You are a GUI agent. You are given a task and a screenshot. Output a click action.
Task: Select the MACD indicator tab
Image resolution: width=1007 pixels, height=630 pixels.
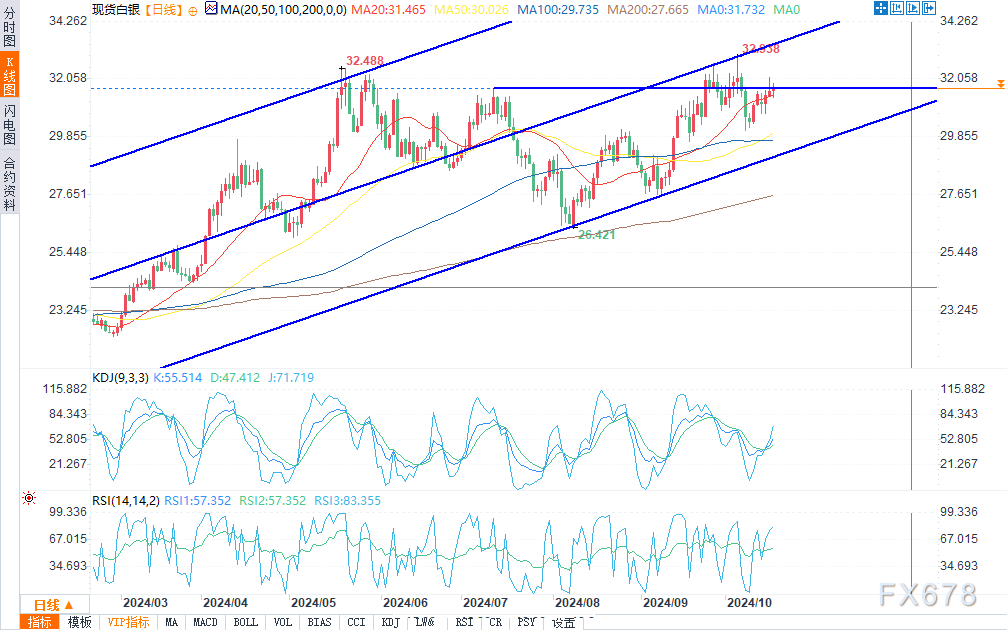click(x=206, y=622)
